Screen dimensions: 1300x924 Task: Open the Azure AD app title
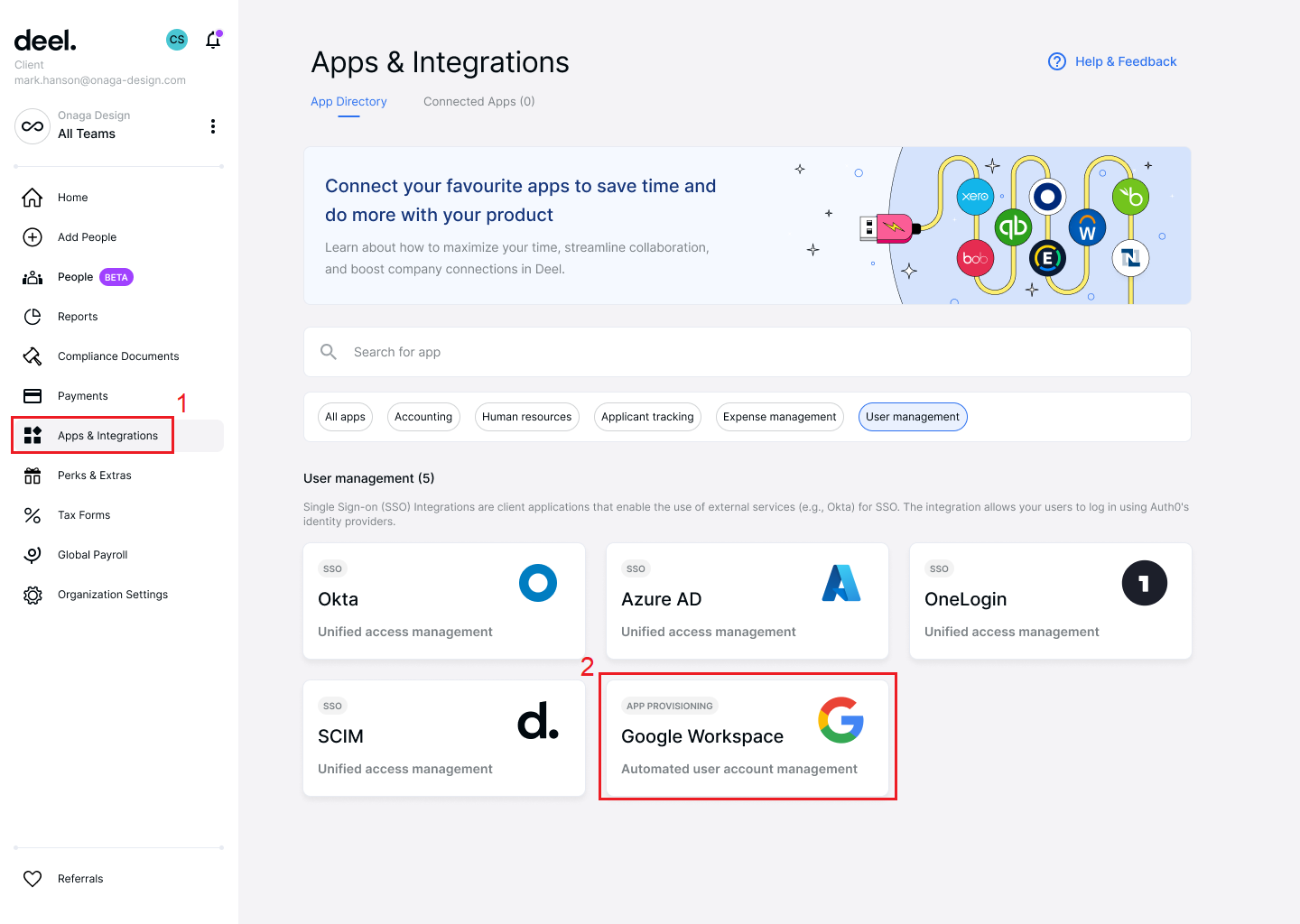(x=662, y=599)
